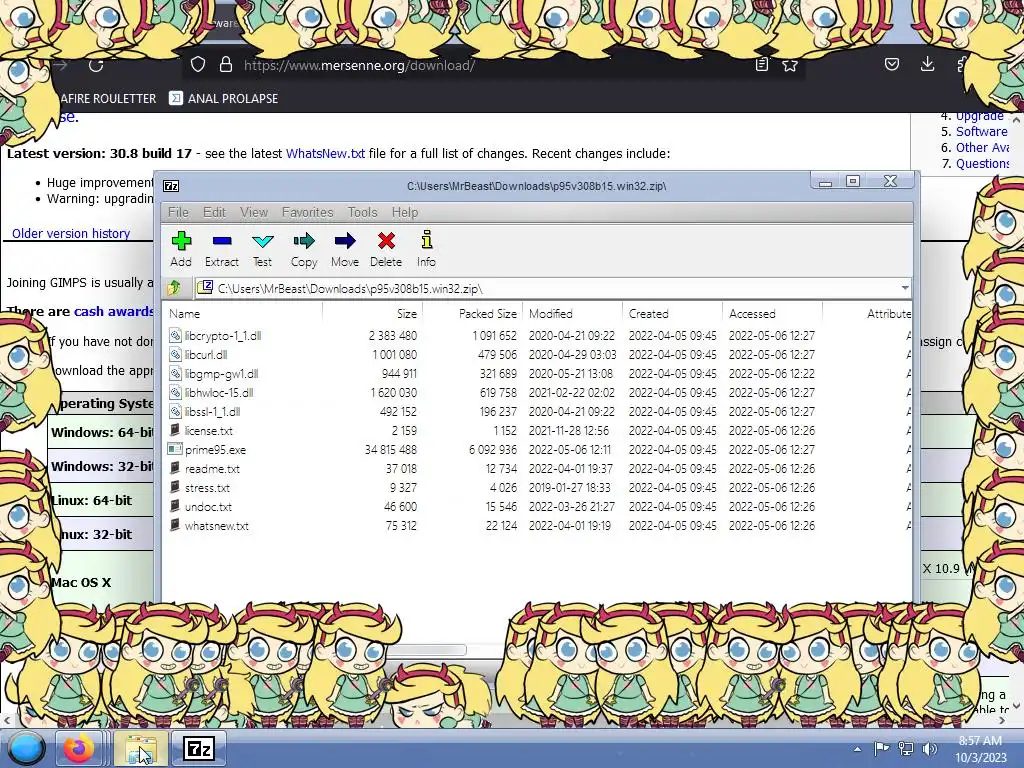
Task: Open the cash awards link
Action: [x=114, y=312]
